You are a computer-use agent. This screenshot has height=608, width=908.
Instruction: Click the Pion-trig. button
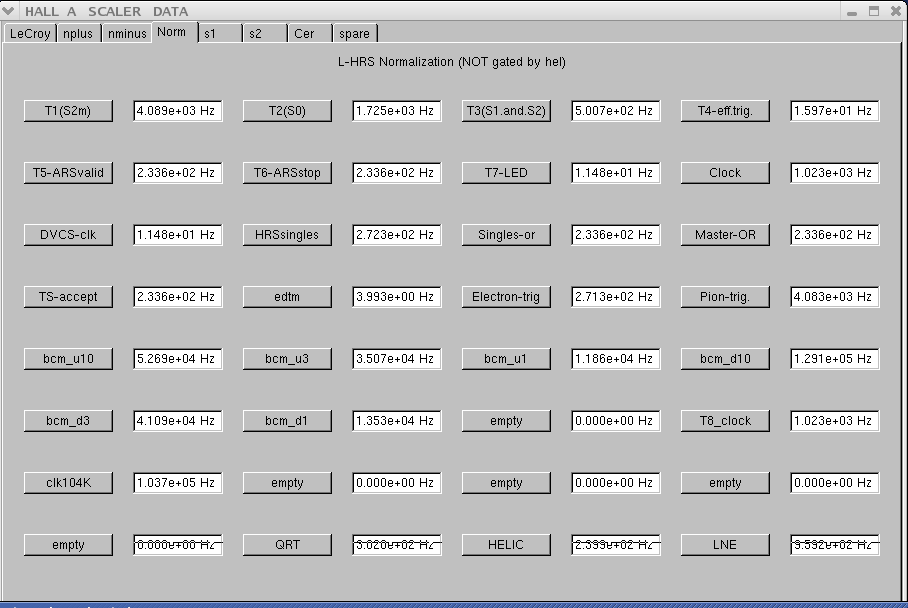[x=725, y=296]
